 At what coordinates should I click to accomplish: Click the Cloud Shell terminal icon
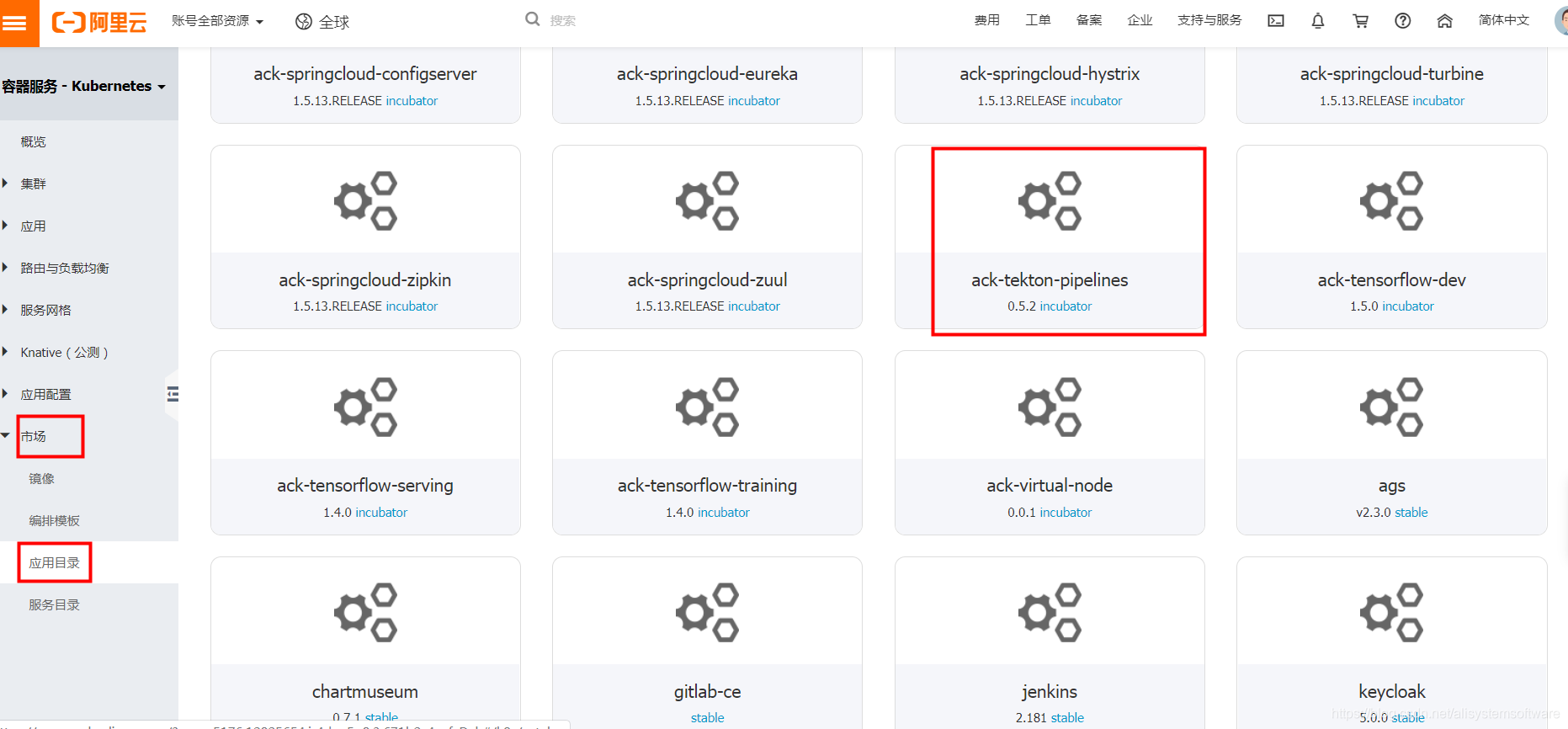pos(1276,21)
